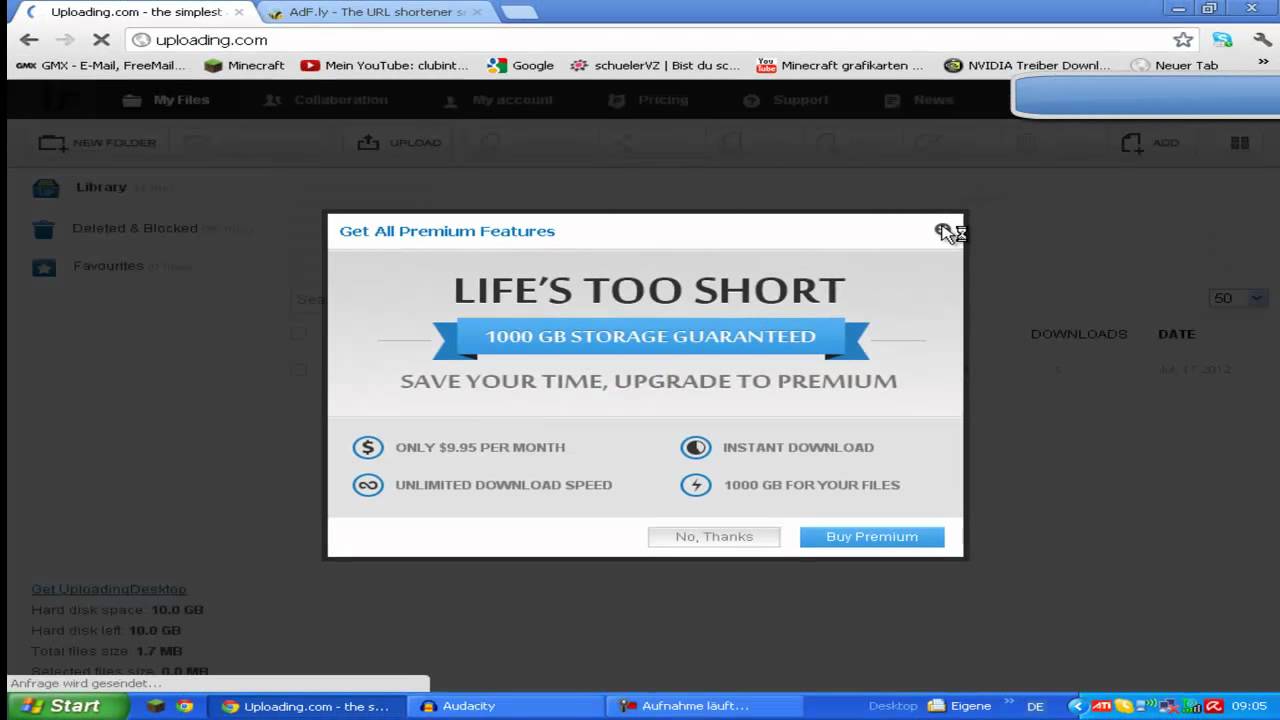Click the UPLOAD toolbar button
Viewport: 1280px width, 720px height.
click(x=399, y=143)
